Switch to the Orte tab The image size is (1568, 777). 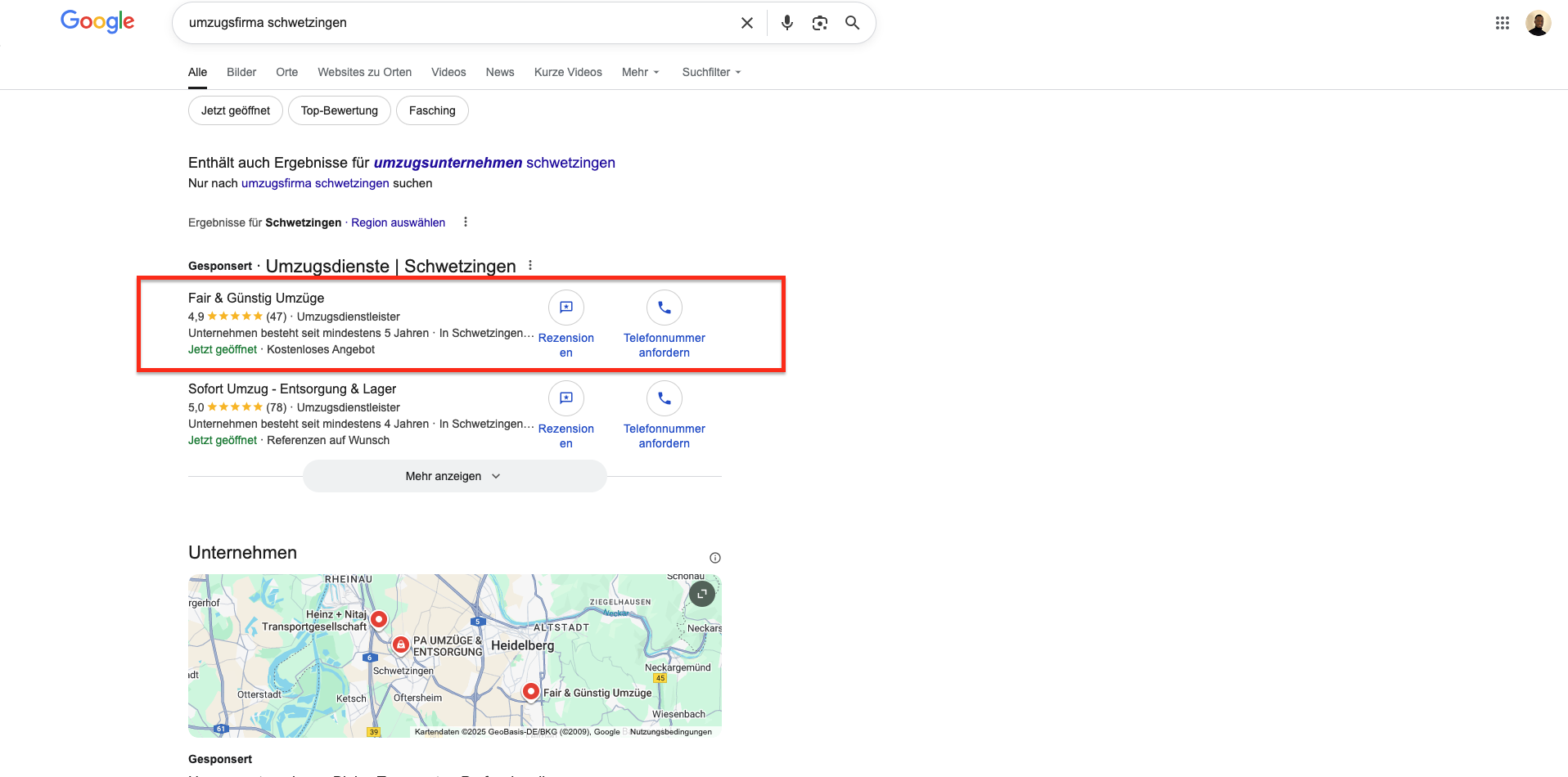pyautogui.click(x=287, y=72)
